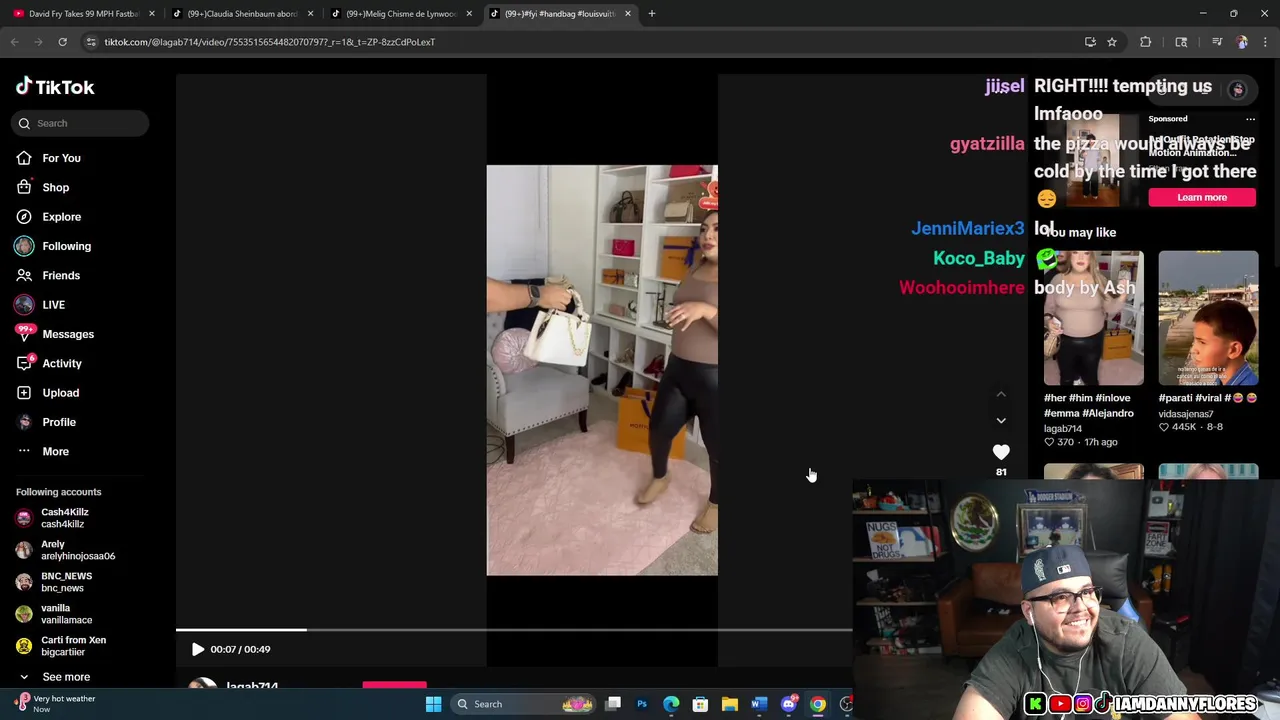Open a new browser tab

click(x=652, y=14)
